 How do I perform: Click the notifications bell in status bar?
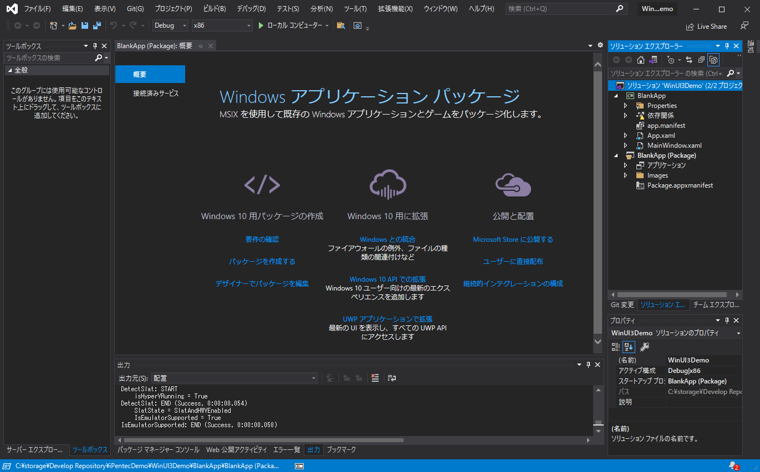pos(733,466)
